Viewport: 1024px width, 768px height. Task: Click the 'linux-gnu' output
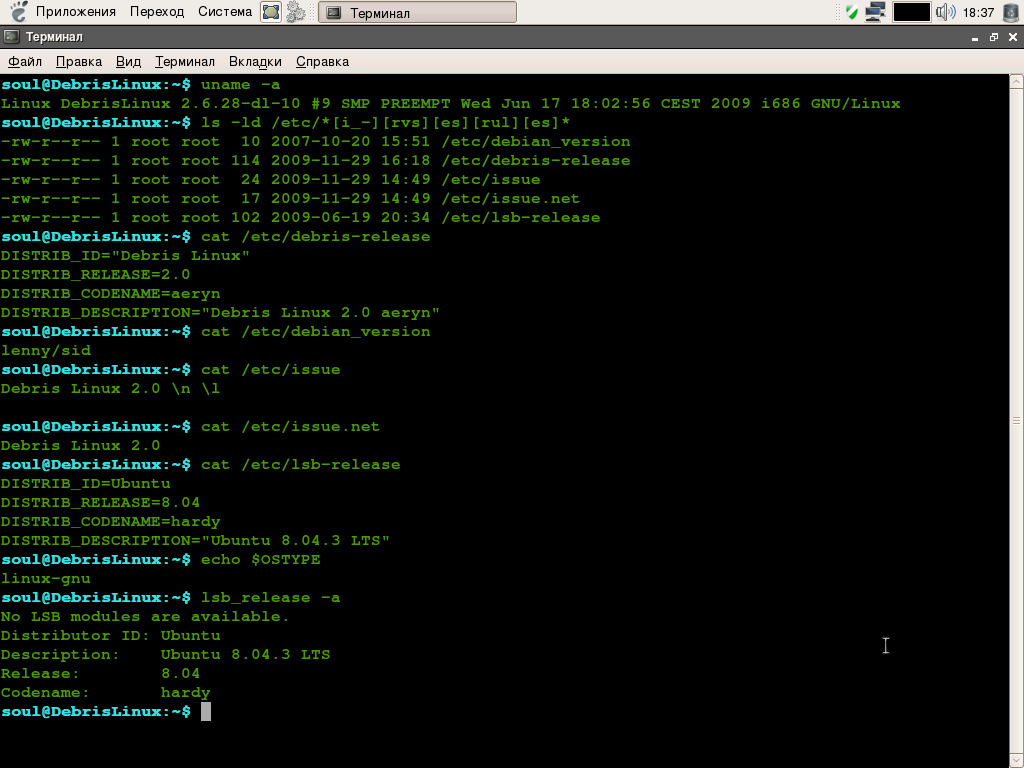pos(46,578)
